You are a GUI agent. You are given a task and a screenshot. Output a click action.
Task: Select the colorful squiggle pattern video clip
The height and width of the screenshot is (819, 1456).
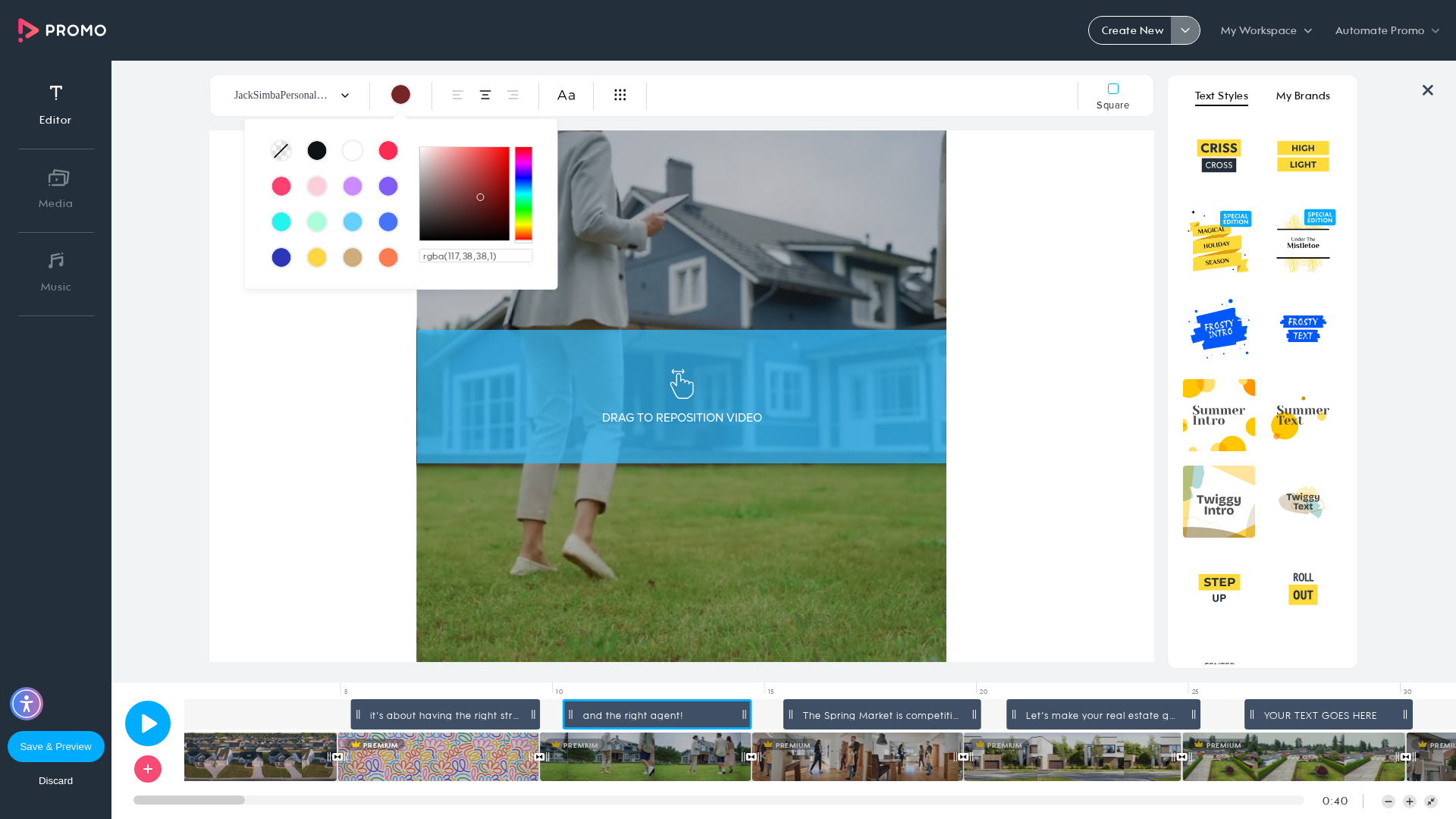(438, 757)
